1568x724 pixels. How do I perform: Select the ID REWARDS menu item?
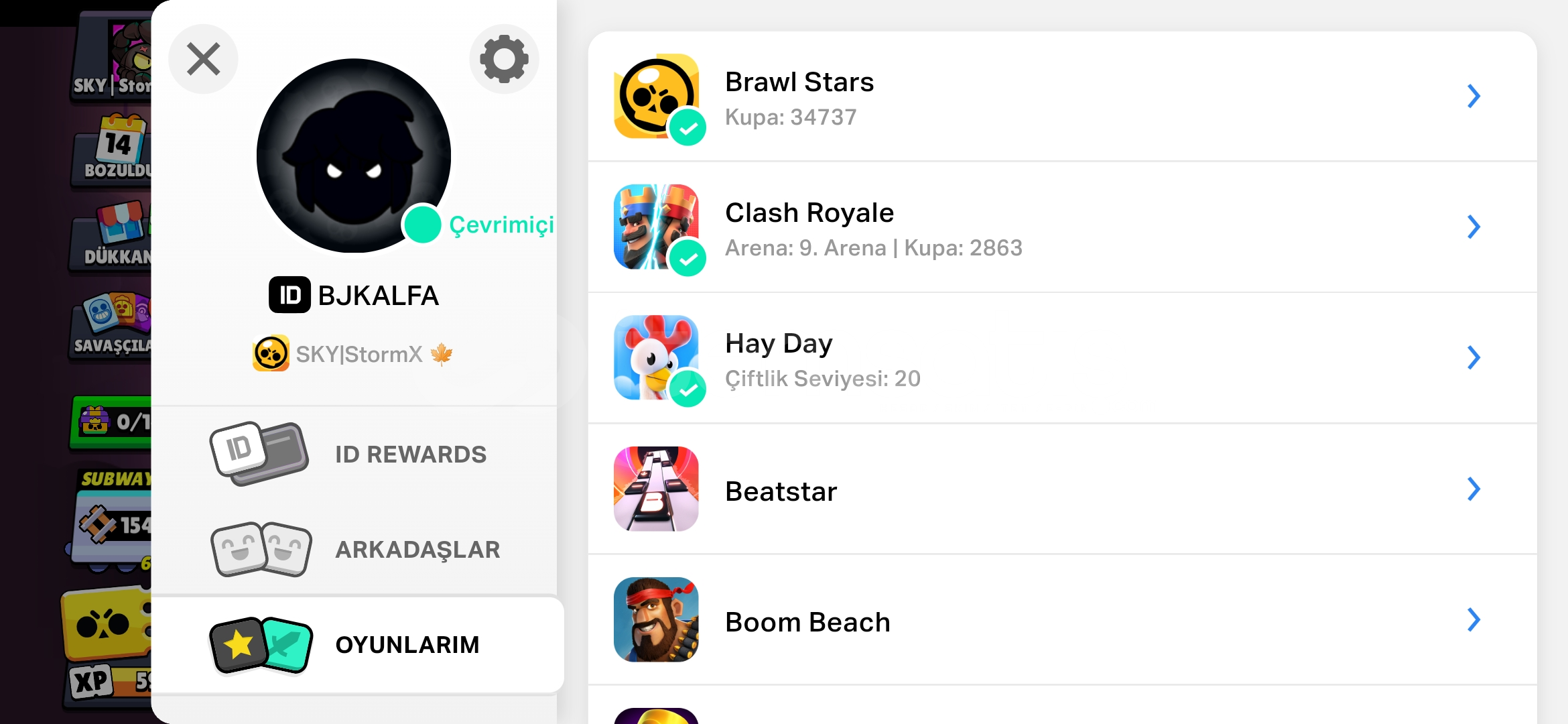pyautogui.click(x=354, y=454)
